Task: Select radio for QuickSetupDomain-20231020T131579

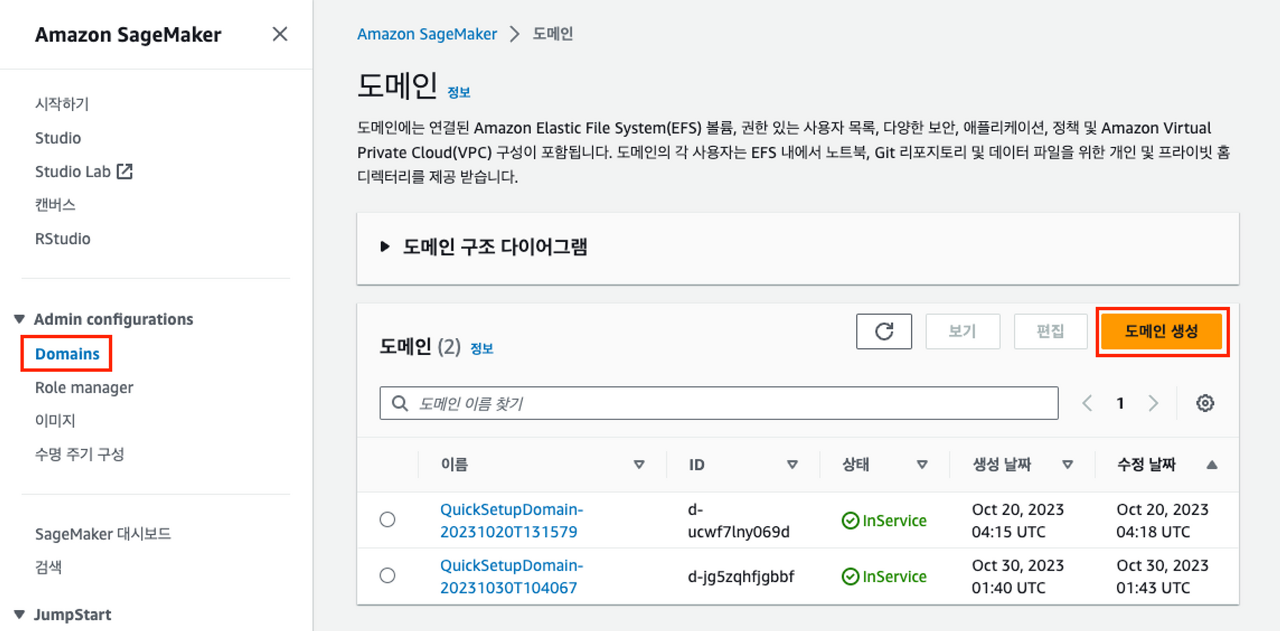Action: [x=387, y=520]
